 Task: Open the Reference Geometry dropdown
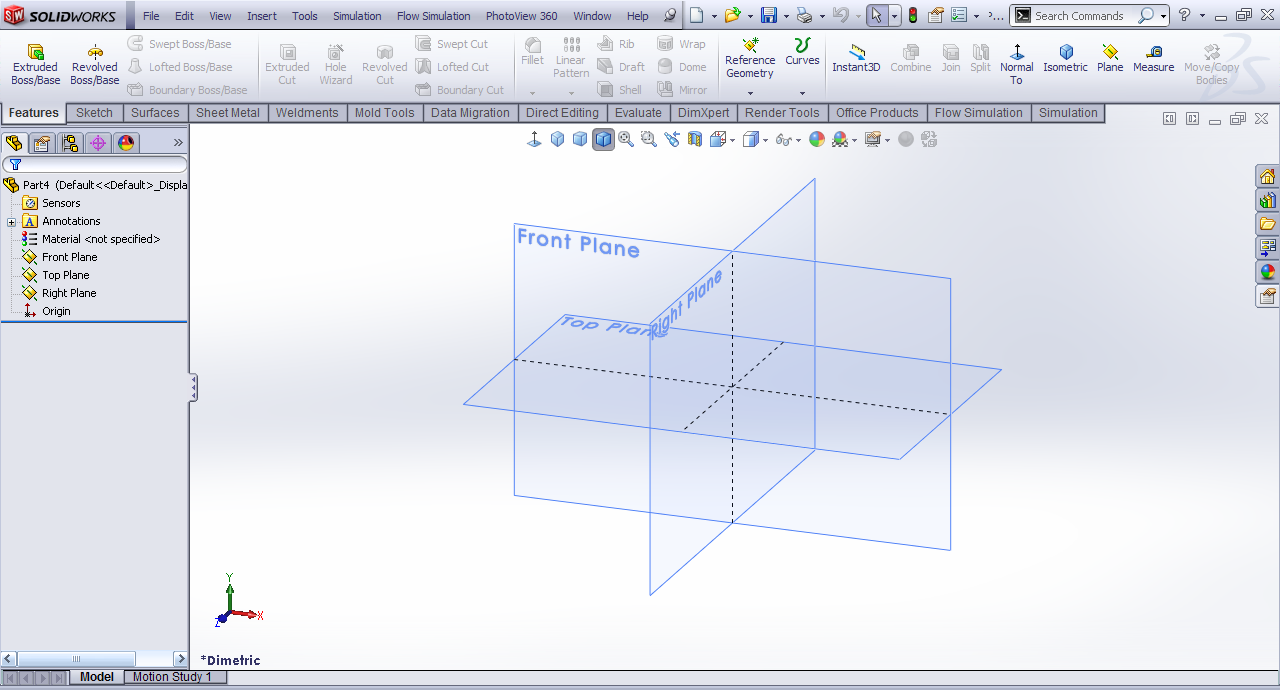[750, 93]
